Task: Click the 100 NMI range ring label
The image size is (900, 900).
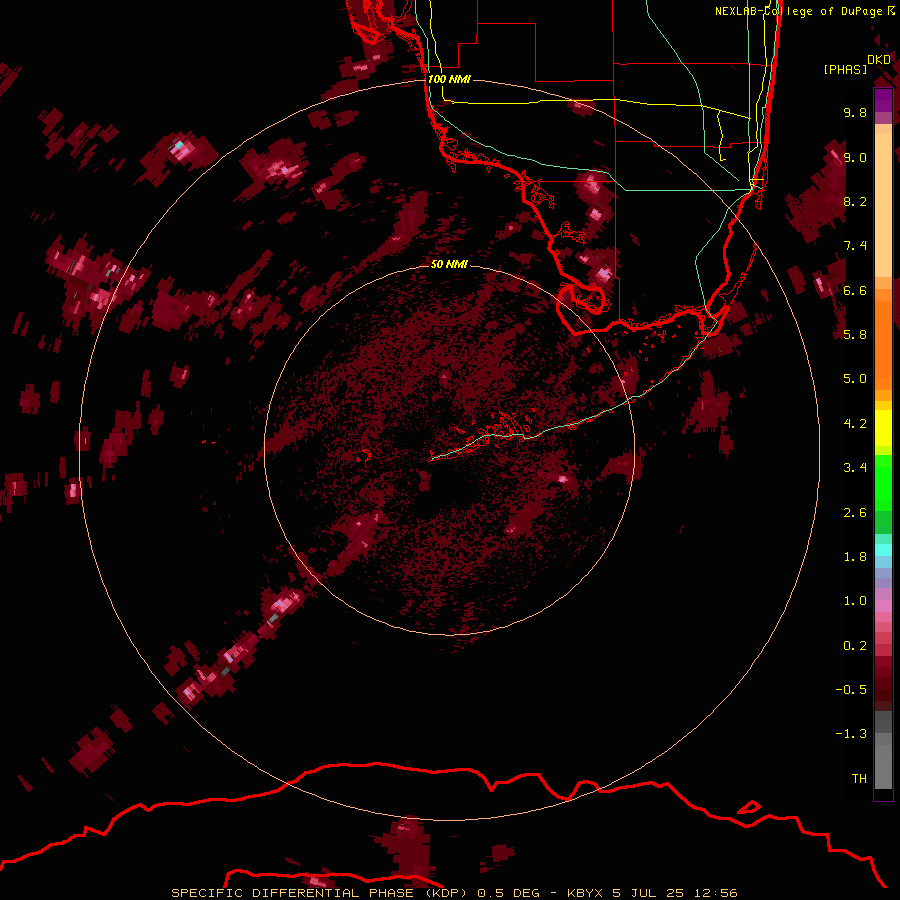Action: (x=449, y=79)
